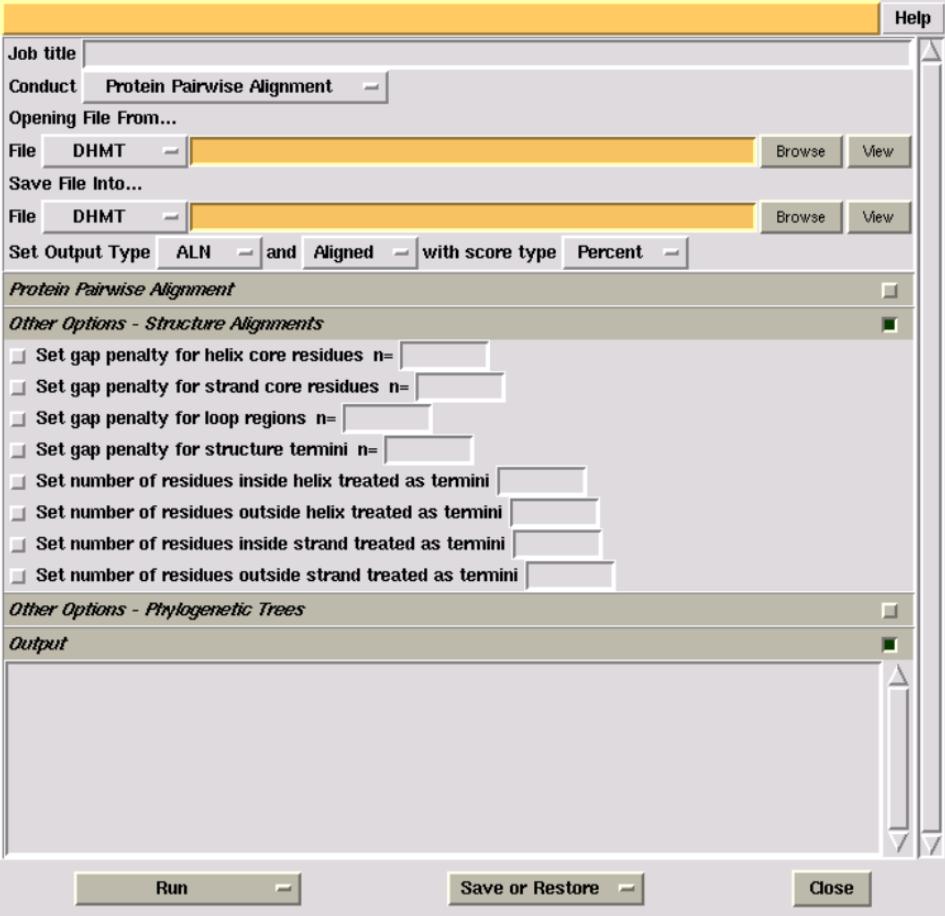
Task: Open the Percent score type dropdown
Action: (625, 253)
